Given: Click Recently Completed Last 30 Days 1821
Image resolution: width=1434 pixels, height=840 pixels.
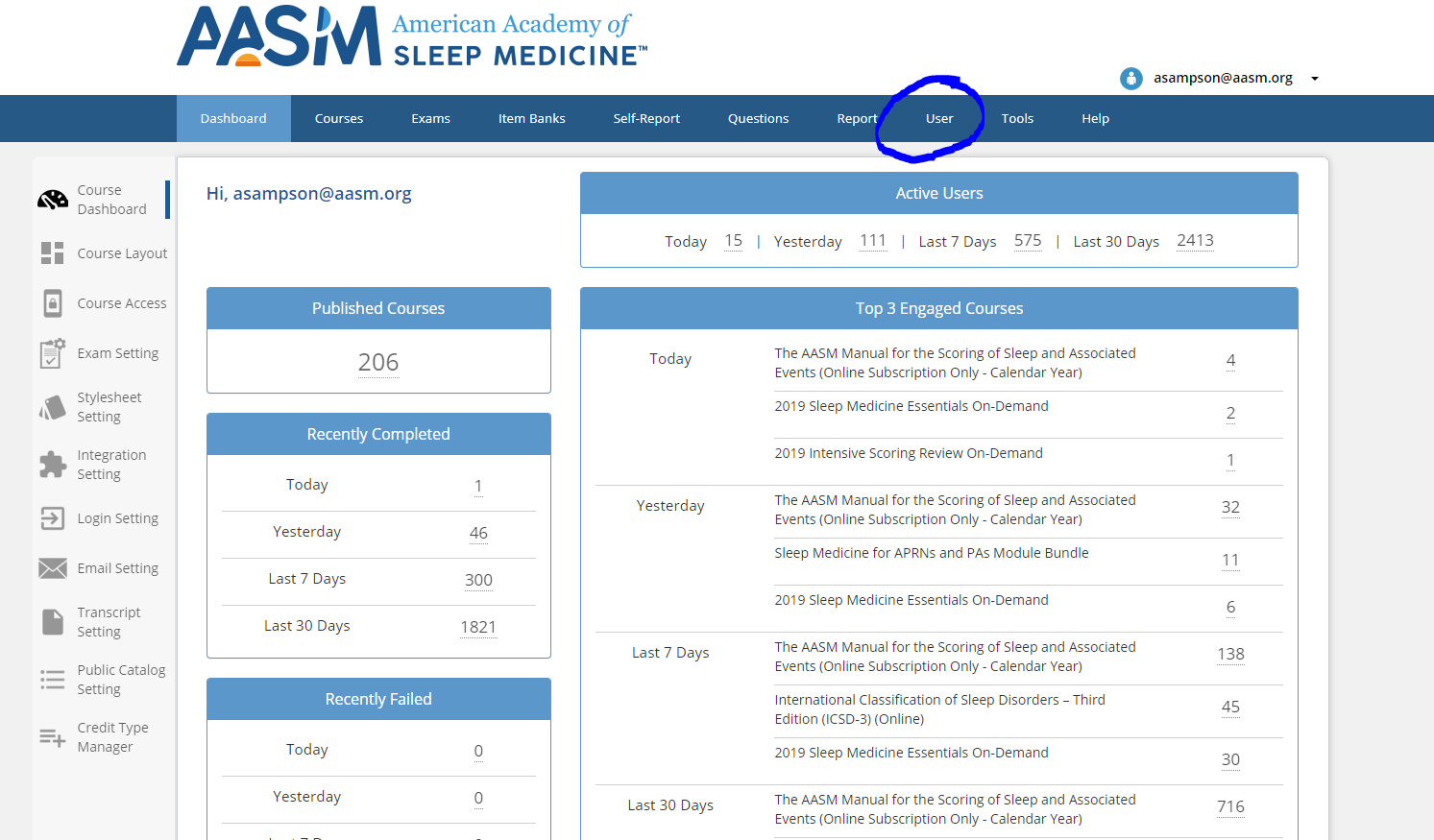Looking at the screenshot, I should tap(478, 627).
